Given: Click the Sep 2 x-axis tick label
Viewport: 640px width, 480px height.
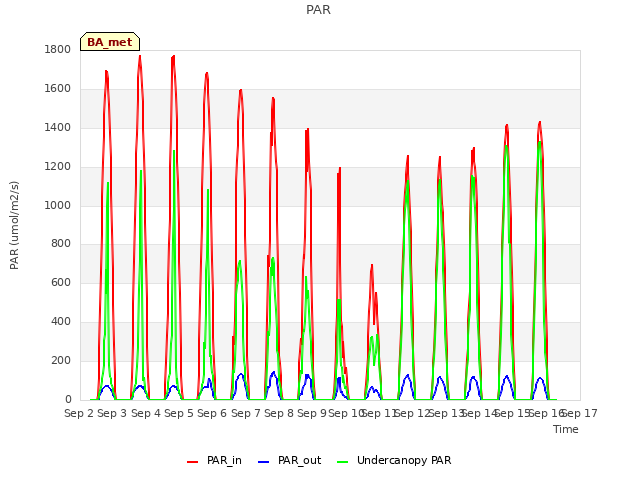Looking at the screenshot, I should (x=79, y=413).
